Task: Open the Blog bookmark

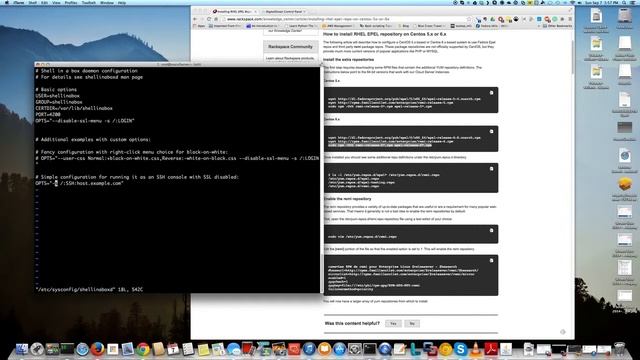Action: click(403, 26)
